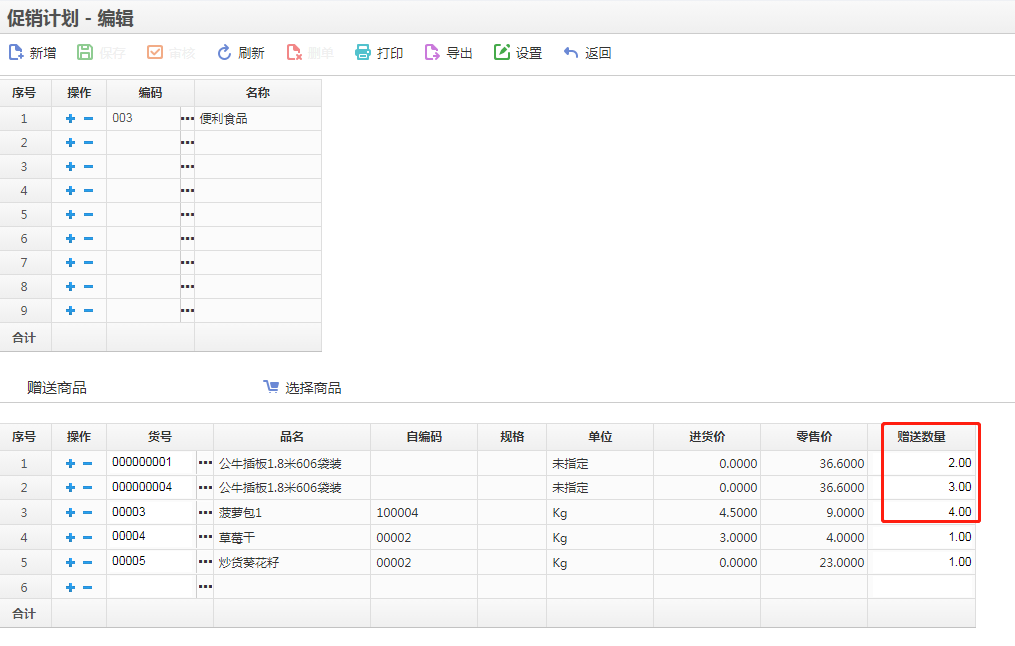
Task: Click the 进货价 column header
Action: click(x=707, y=437)
